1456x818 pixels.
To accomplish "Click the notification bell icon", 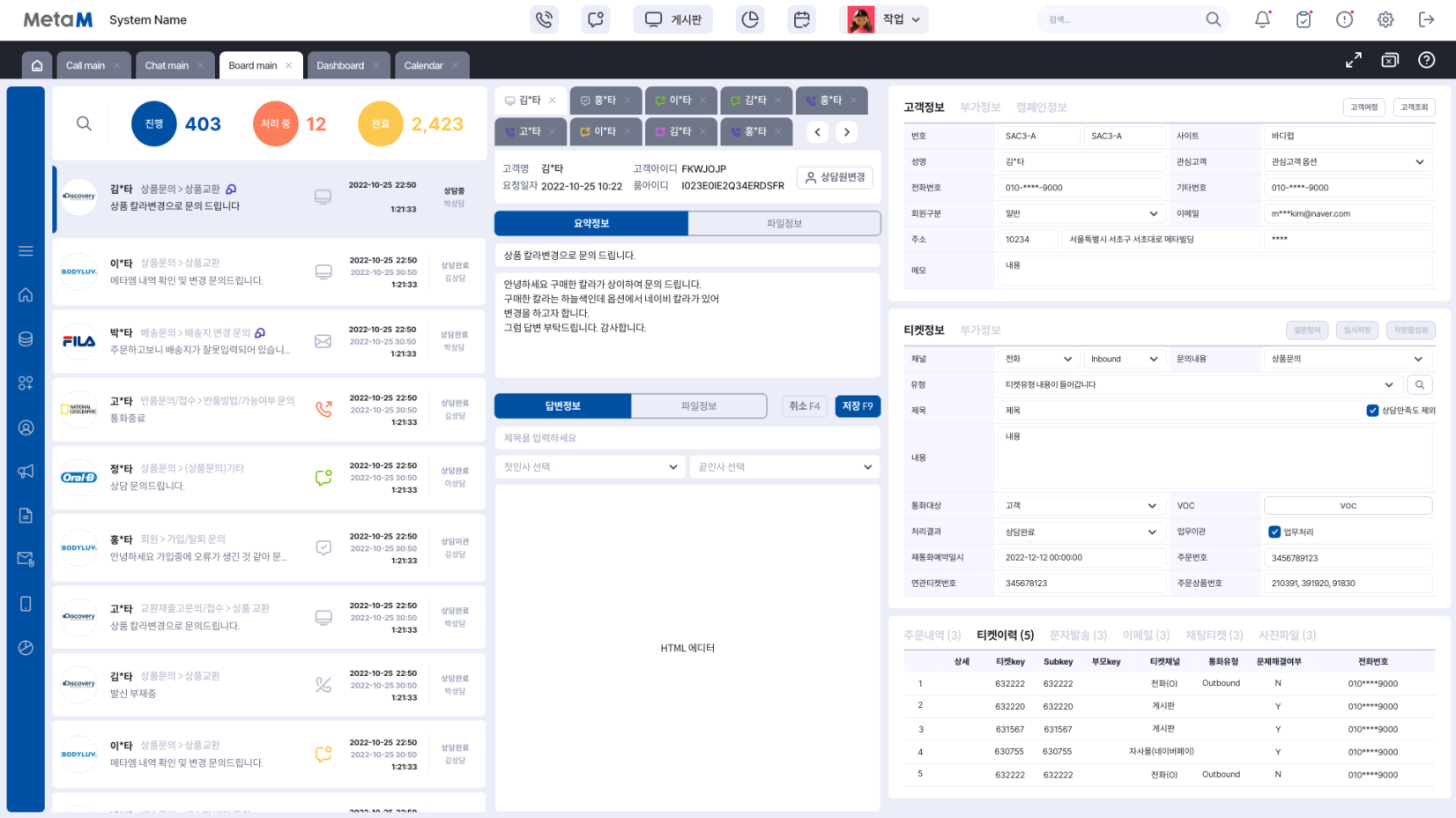I will pos(1262,19).
